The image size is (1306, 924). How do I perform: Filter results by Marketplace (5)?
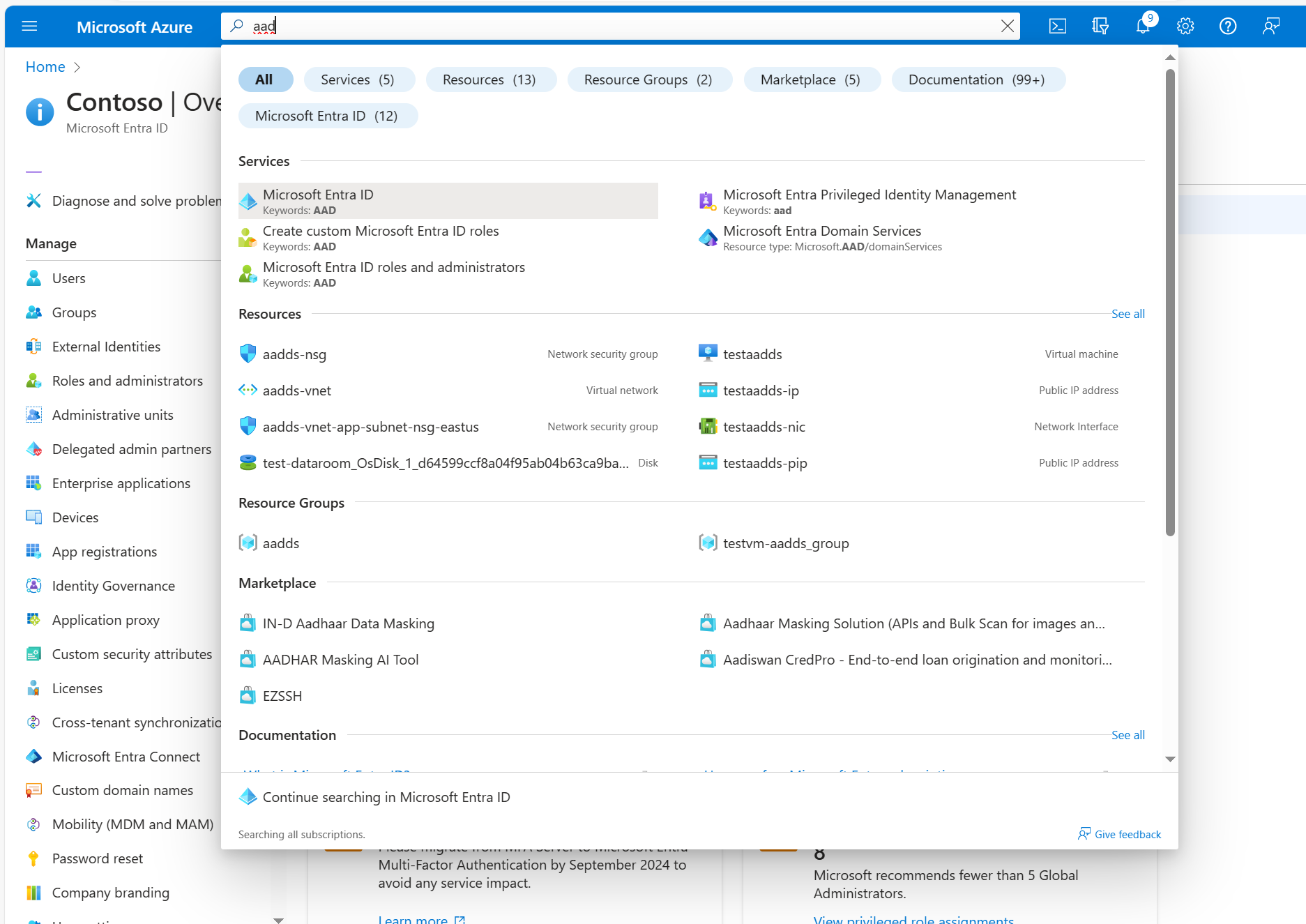[x=811, y=79]
